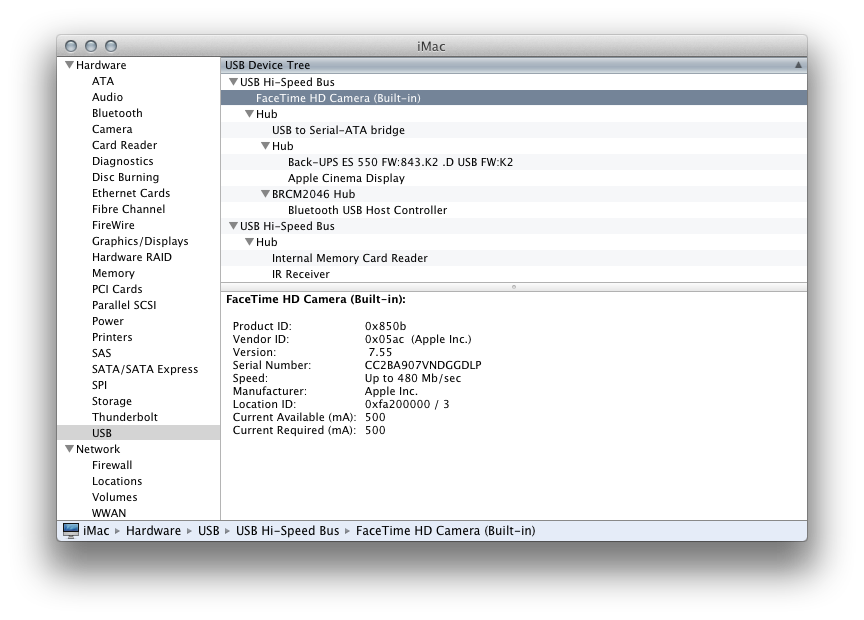Select Graphics/Displays in sidebar

click(140, 241)
